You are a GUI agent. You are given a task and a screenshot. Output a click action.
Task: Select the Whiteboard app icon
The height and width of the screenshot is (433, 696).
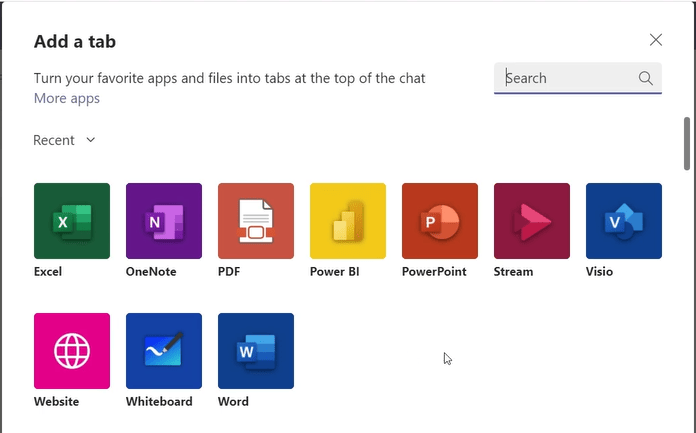[x=164, y=351]
